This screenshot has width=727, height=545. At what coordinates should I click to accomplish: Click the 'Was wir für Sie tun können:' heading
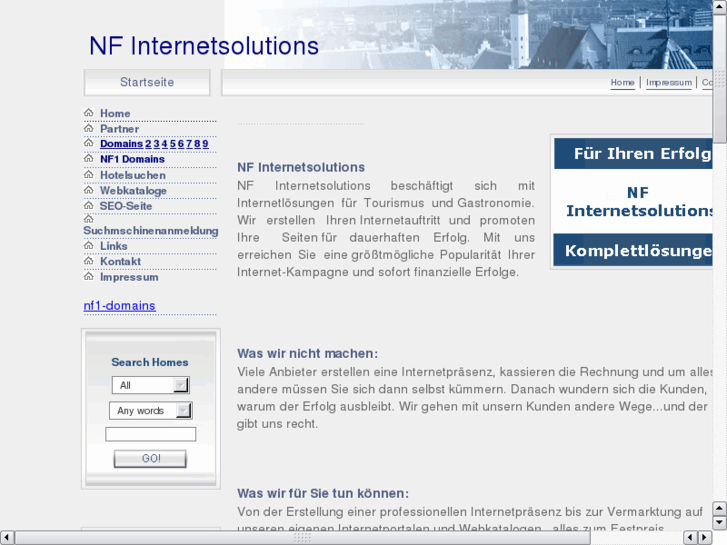(323, 493)
